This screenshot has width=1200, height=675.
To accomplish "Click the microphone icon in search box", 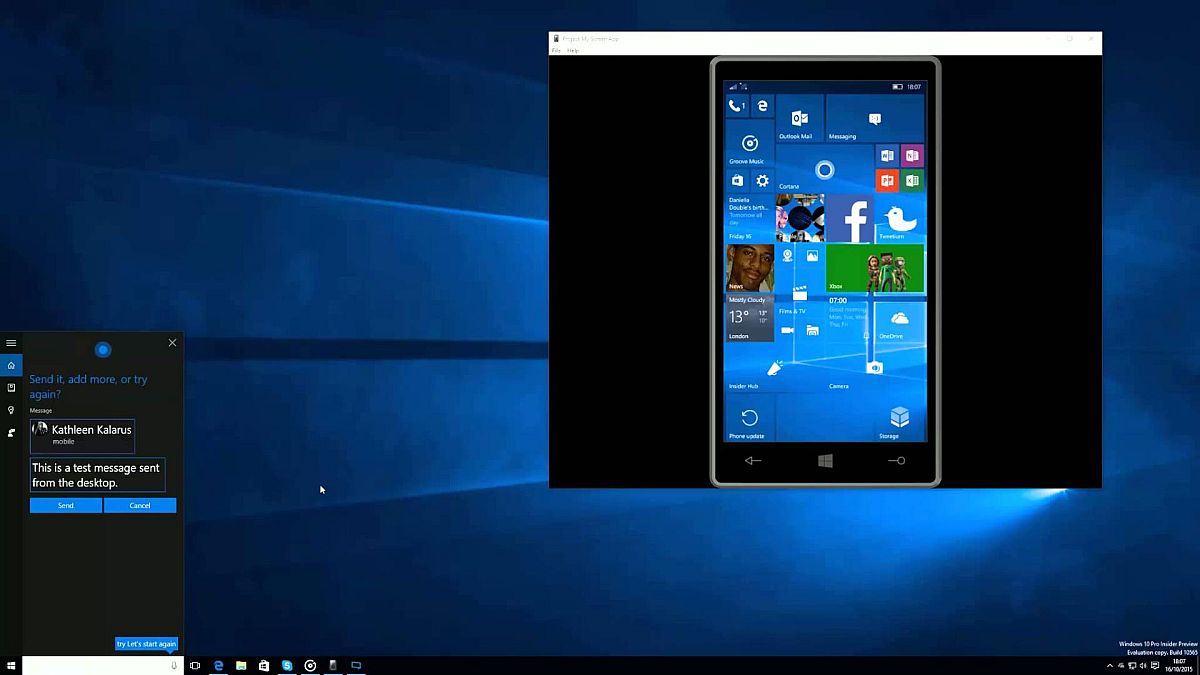I will [174, 665].
